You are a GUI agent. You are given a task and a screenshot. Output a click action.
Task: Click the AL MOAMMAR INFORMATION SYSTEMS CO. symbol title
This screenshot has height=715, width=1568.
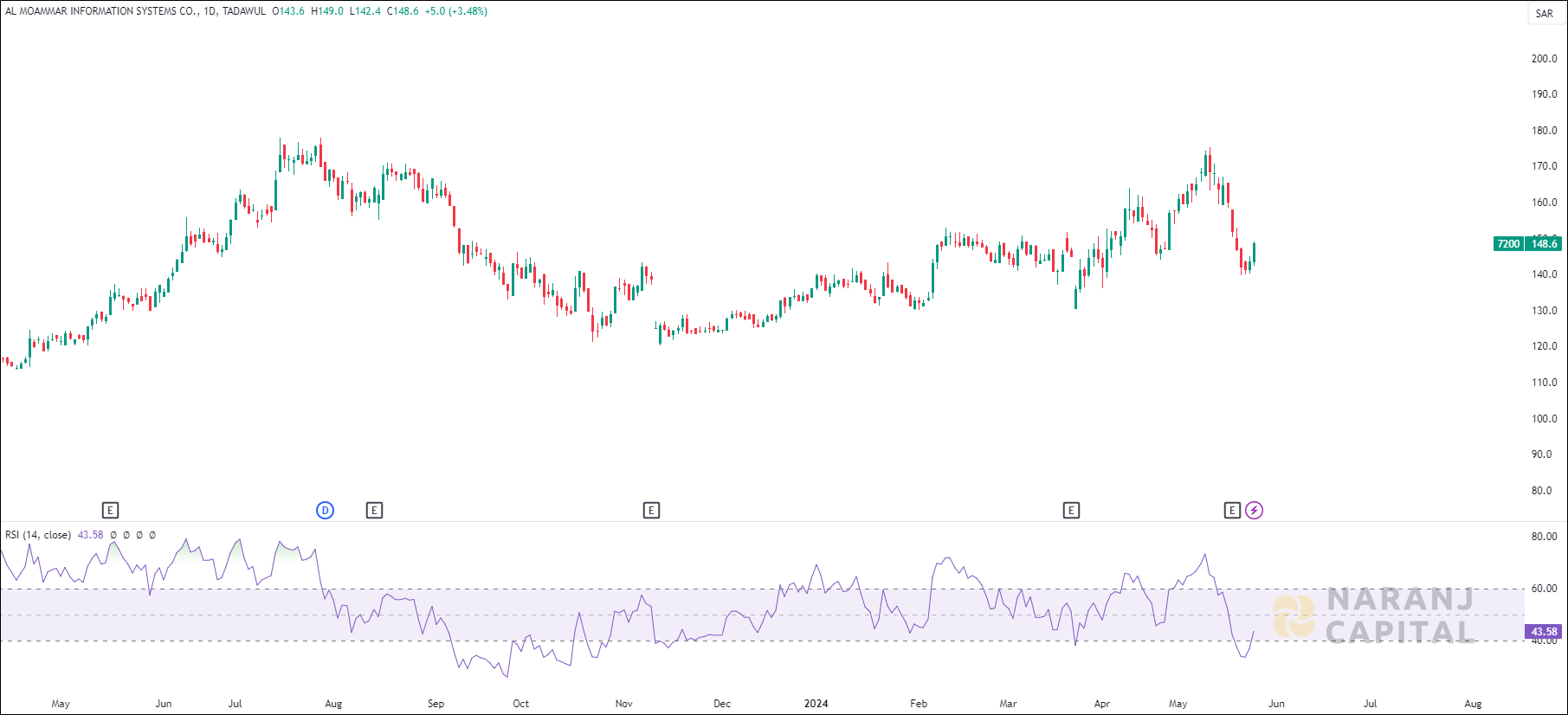coord(101,11)
